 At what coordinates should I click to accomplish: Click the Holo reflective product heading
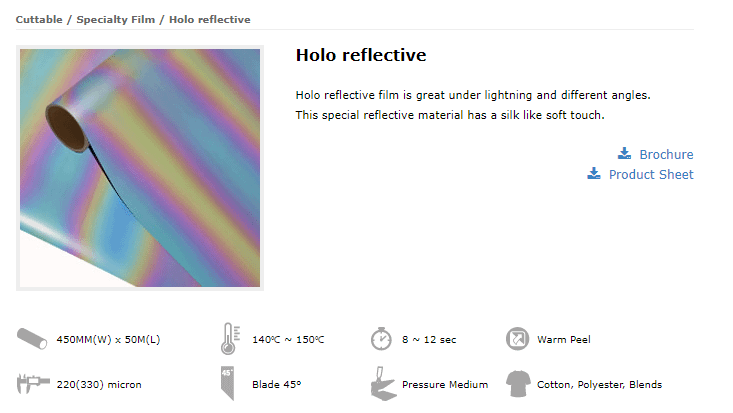point(361,55)
